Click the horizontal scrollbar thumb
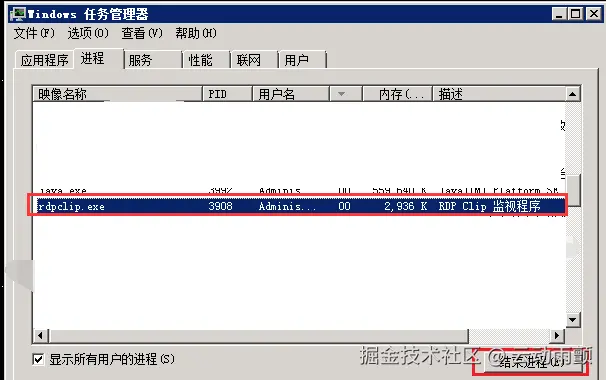Viewport: 606px width, 380px height. click(258, 336)
